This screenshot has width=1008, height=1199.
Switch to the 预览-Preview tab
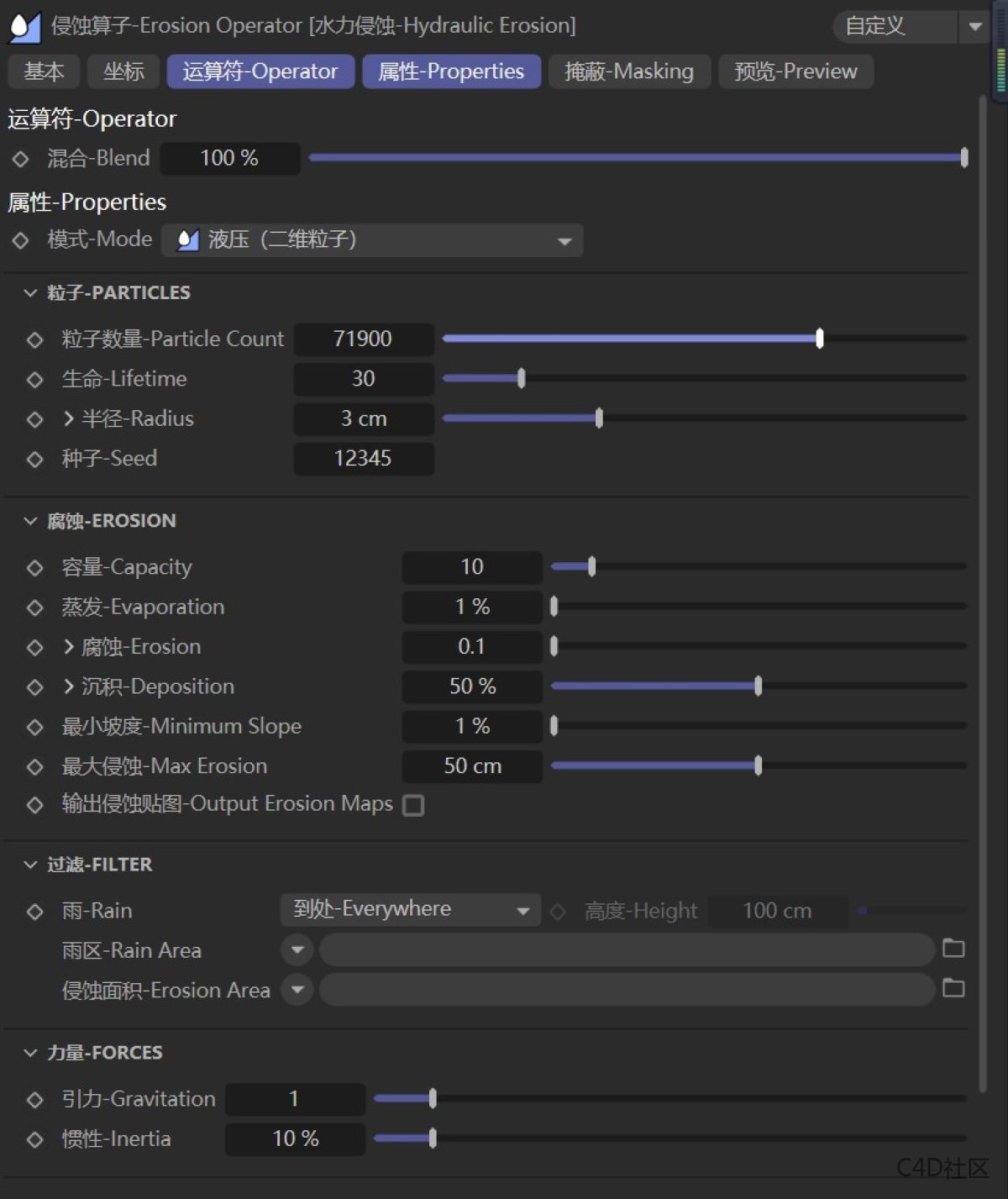click(x=795, y=71)
